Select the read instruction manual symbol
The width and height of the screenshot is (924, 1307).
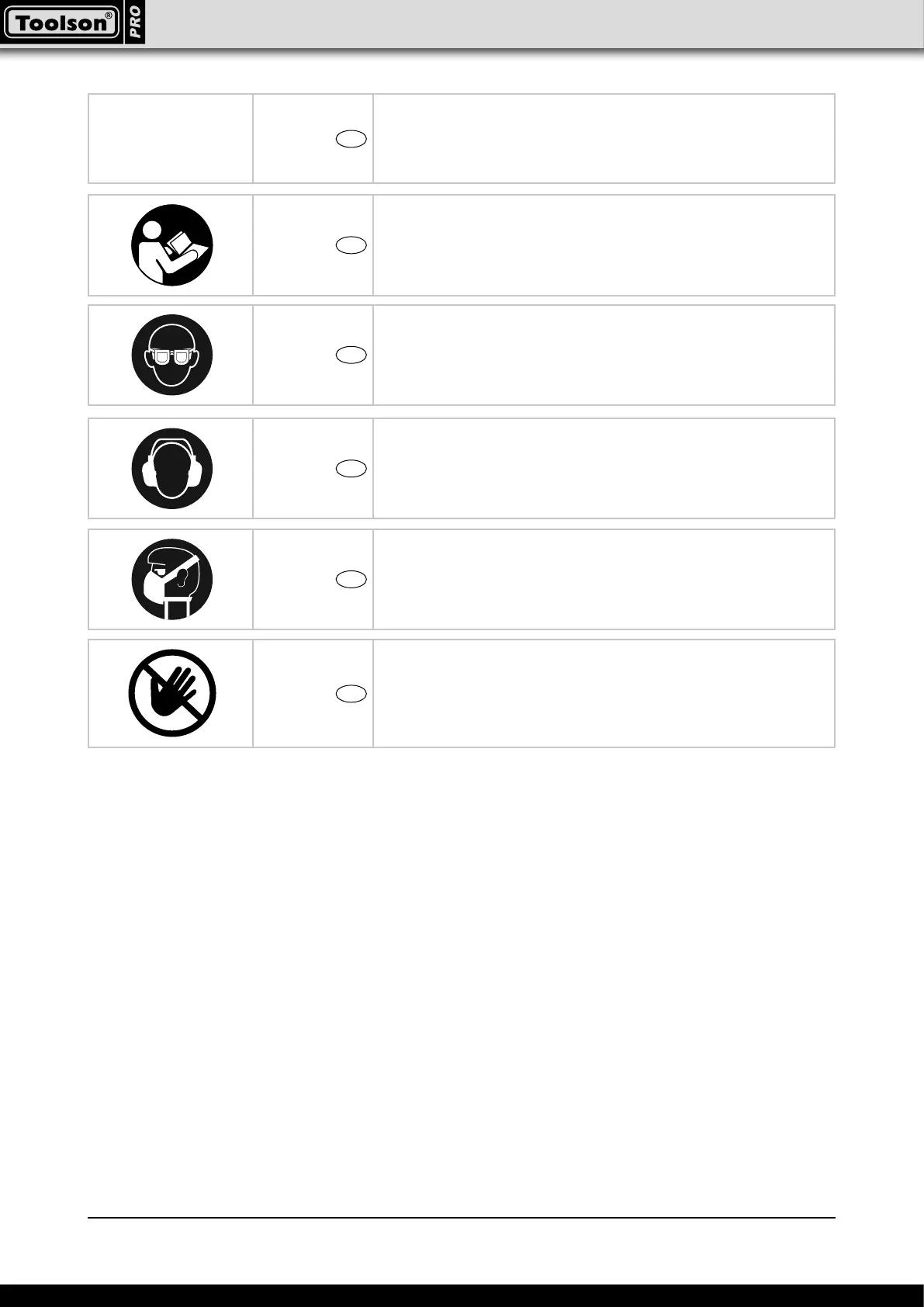tap(171, 245)
